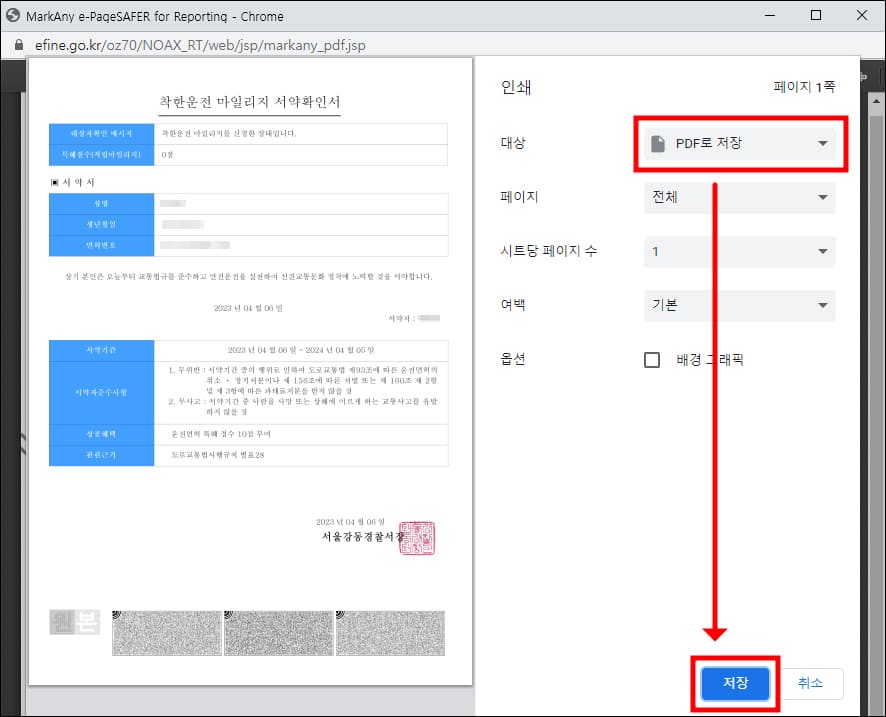
Task: Expand the 페이지 pages dropdown showing 전체
Action: point(739,198)
